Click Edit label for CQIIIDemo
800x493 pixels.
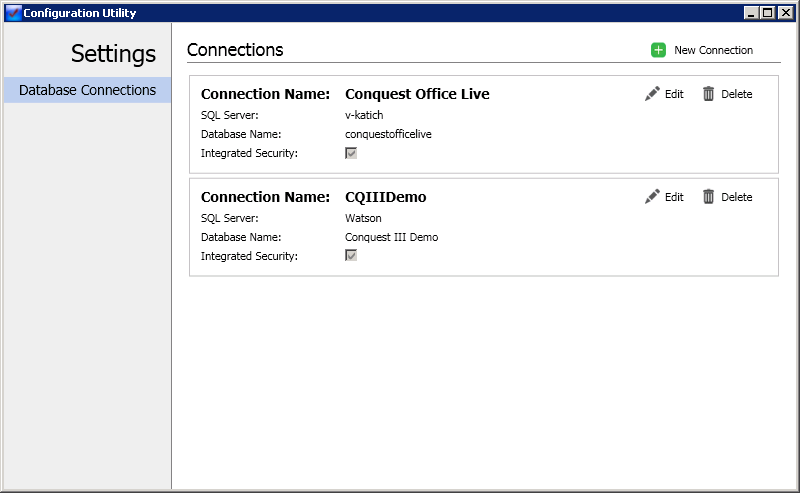674,197
